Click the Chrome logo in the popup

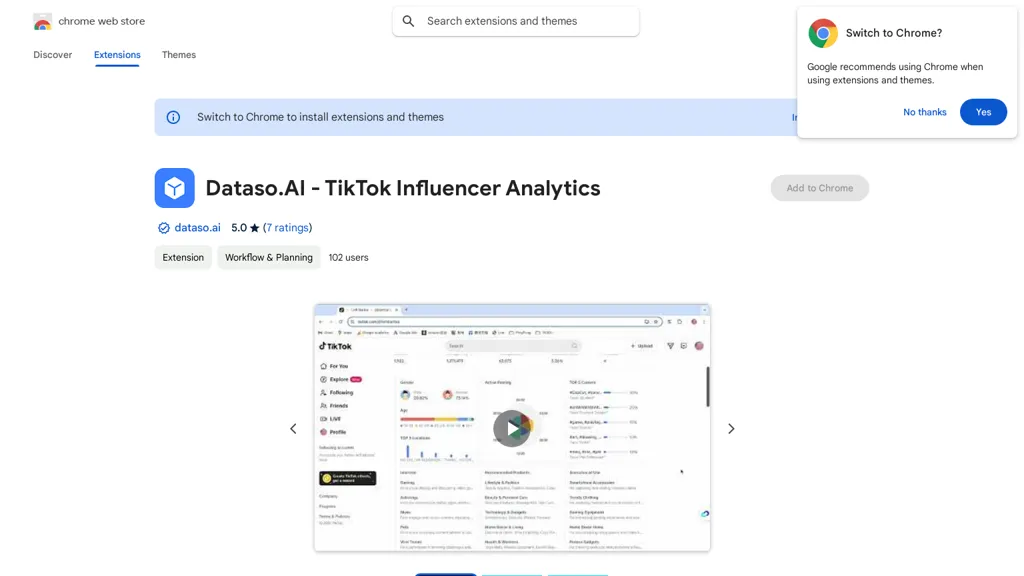823,33
